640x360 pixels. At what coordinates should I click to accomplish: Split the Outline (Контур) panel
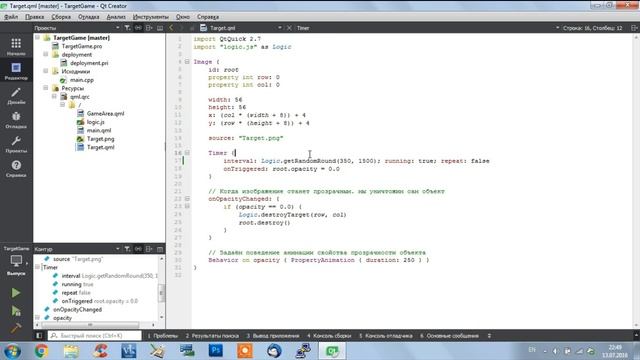[149, 249]
